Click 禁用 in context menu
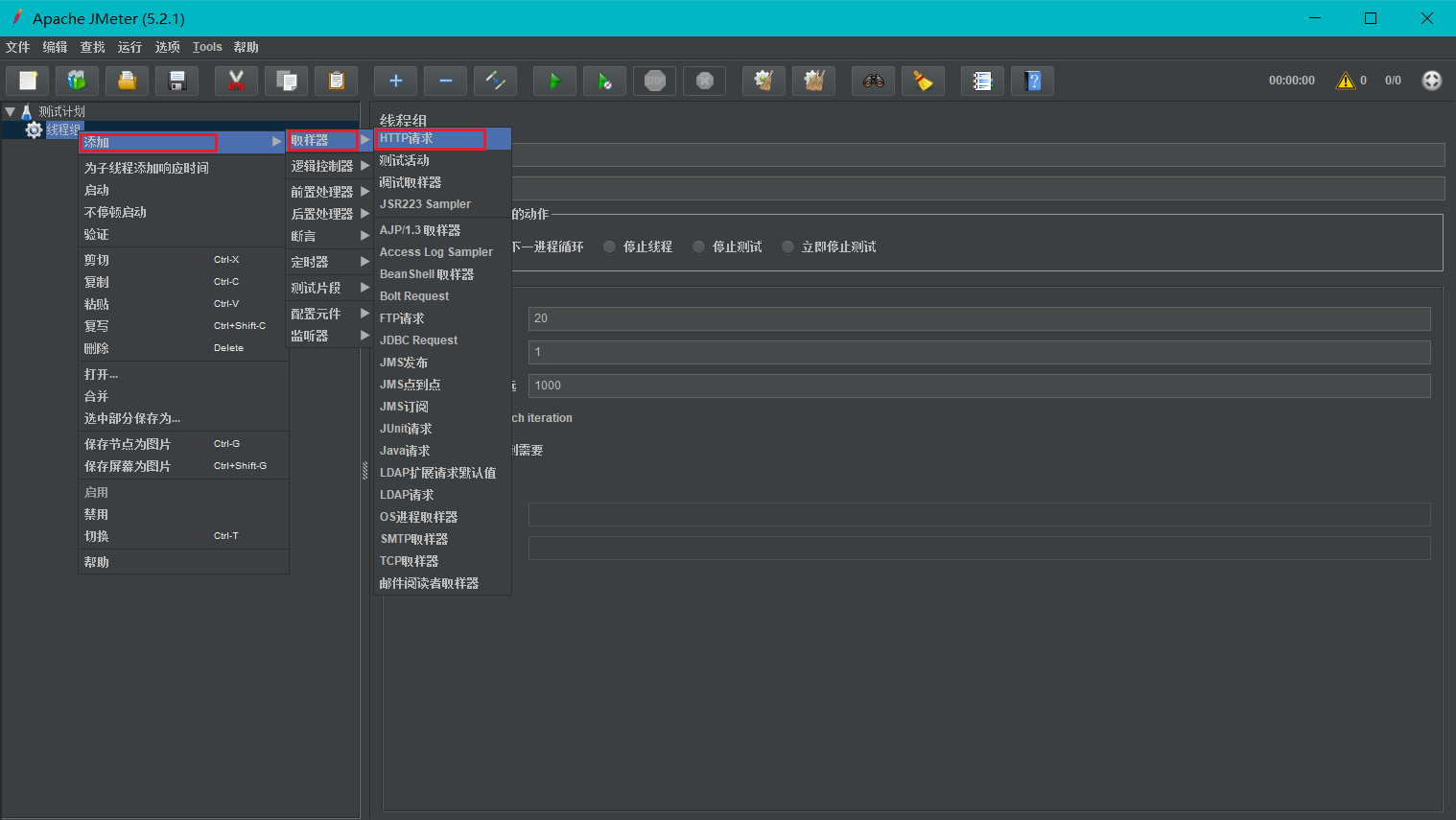Viewport: 1456px width, 820px height. [x=183, y=514]
